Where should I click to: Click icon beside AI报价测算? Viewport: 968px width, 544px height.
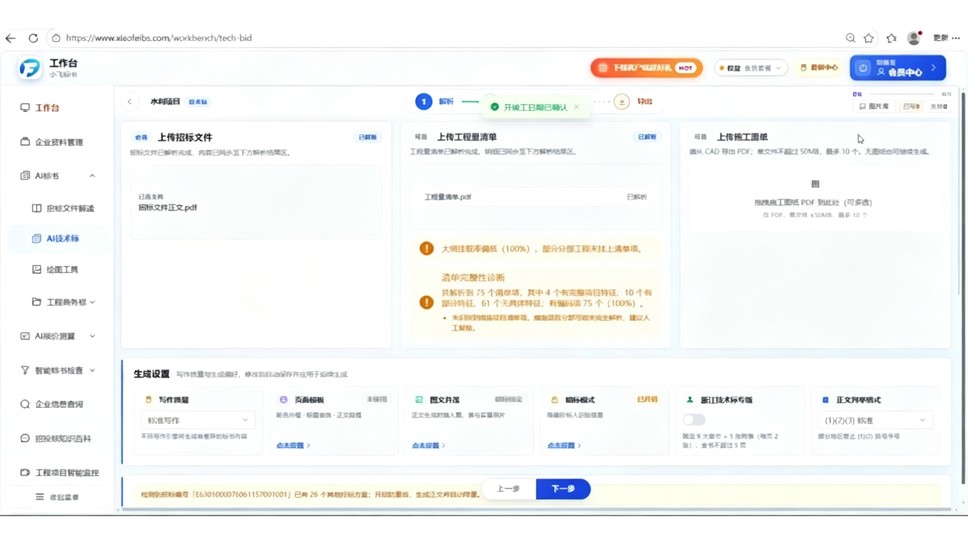pos(25,336)
